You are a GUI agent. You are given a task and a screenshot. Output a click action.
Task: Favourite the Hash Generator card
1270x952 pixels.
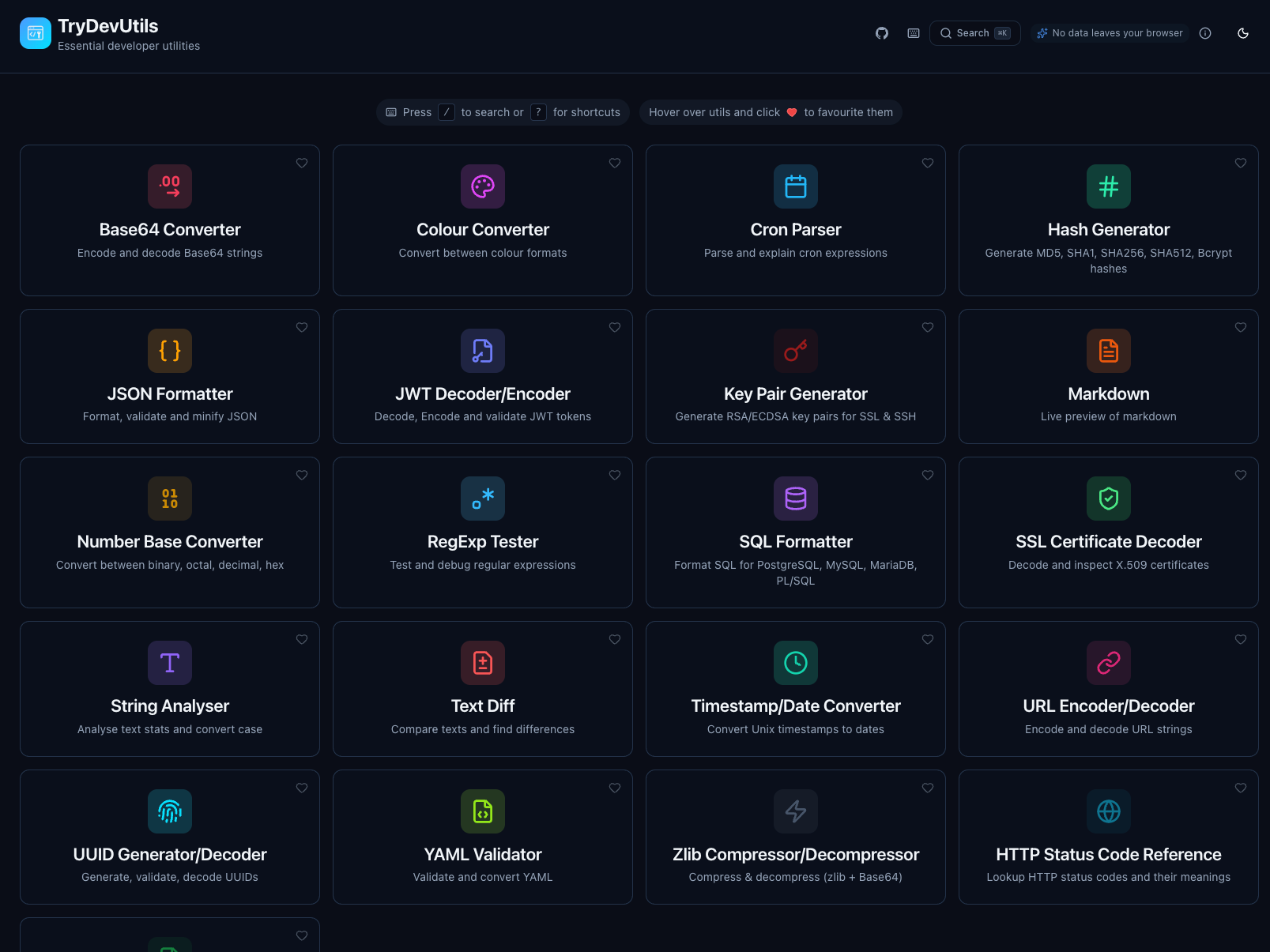[x=1241, y=163]
